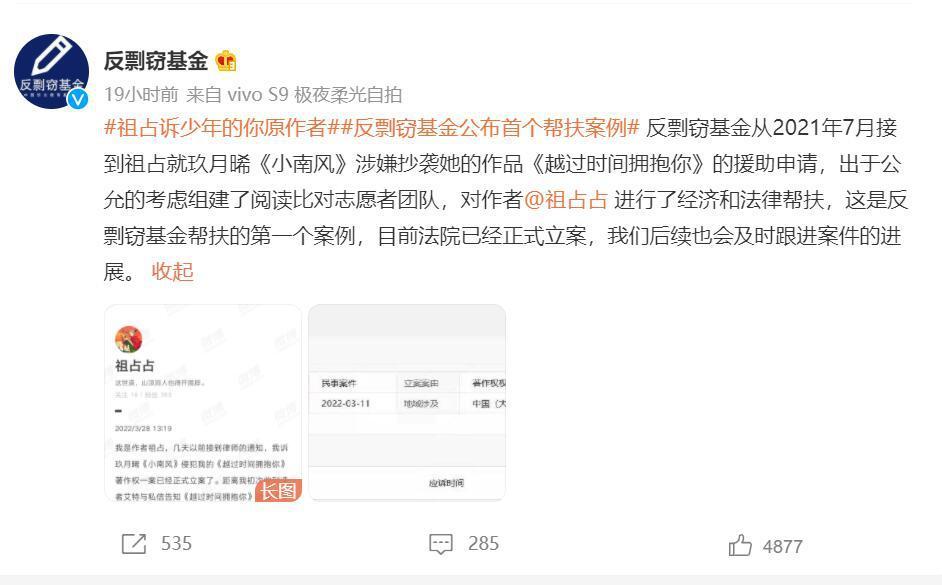
Task: Like the post with thumbs-up icon
Action: 740,545
